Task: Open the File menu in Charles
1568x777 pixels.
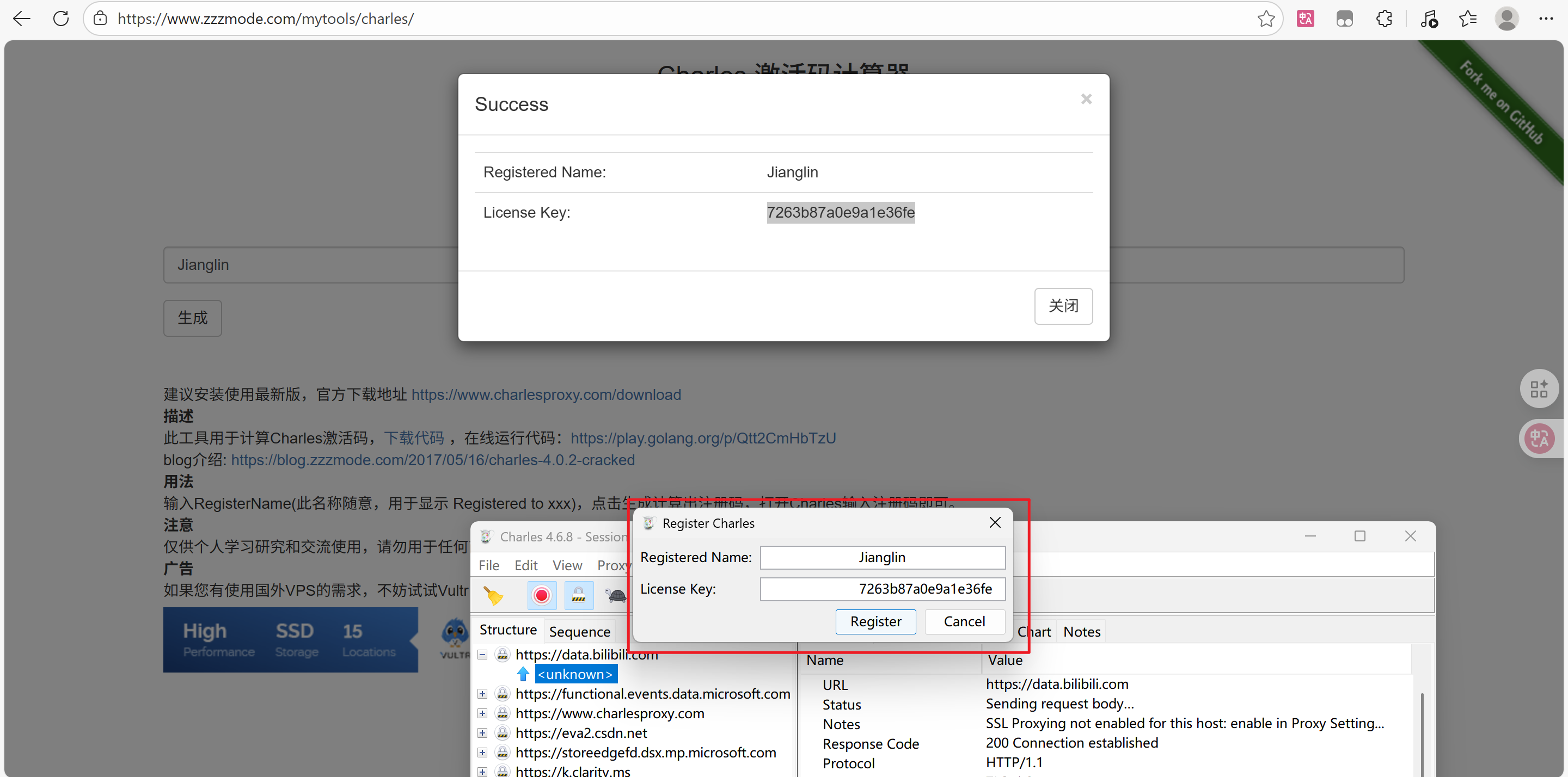Action: pos(489,565)
